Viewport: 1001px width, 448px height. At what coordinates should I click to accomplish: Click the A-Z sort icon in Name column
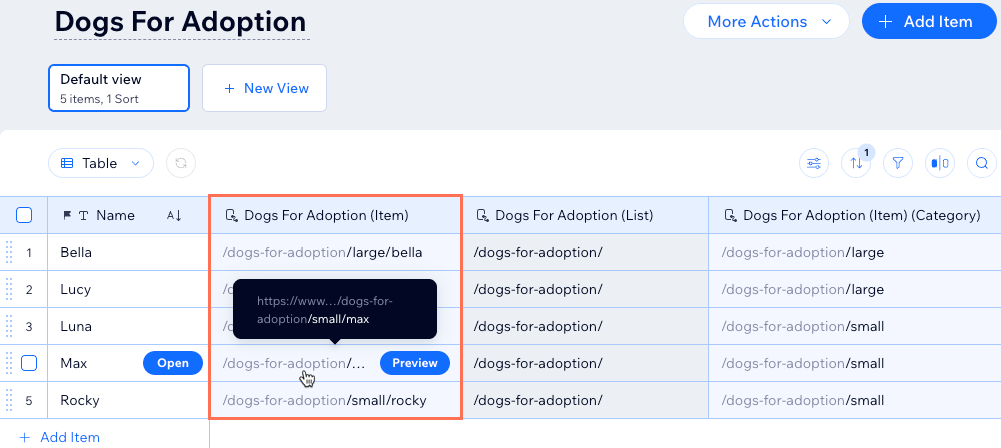(174, 215)
